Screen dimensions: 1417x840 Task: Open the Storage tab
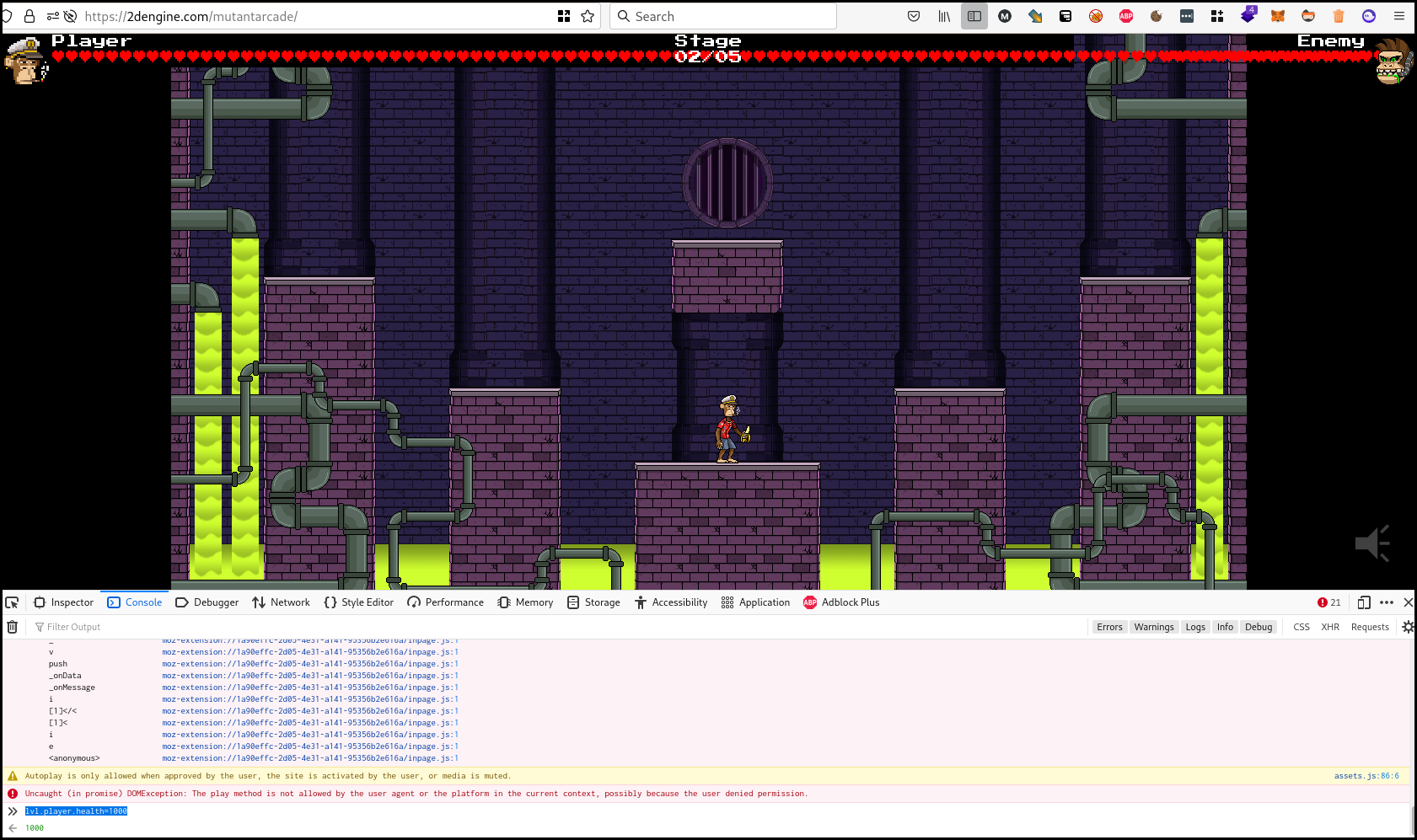click(x=594, y=602)
